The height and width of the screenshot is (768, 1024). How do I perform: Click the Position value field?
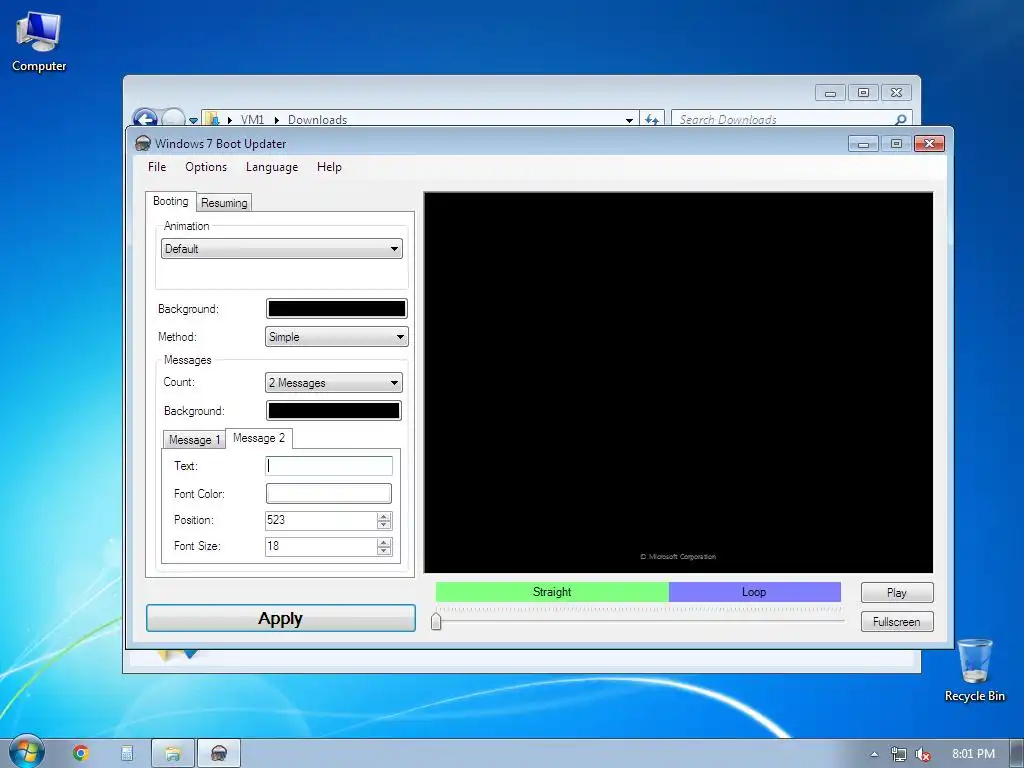[321, 520]
